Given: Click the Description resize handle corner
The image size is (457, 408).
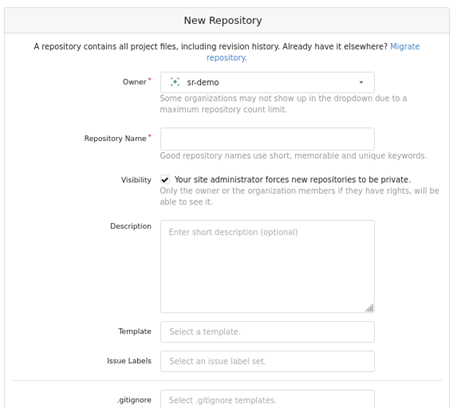Looking at the screenshot, I should click(x=370, y=308).
